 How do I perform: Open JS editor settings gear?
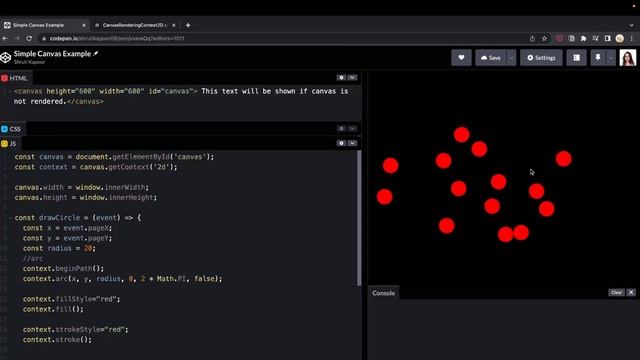[x=341, y=143]
